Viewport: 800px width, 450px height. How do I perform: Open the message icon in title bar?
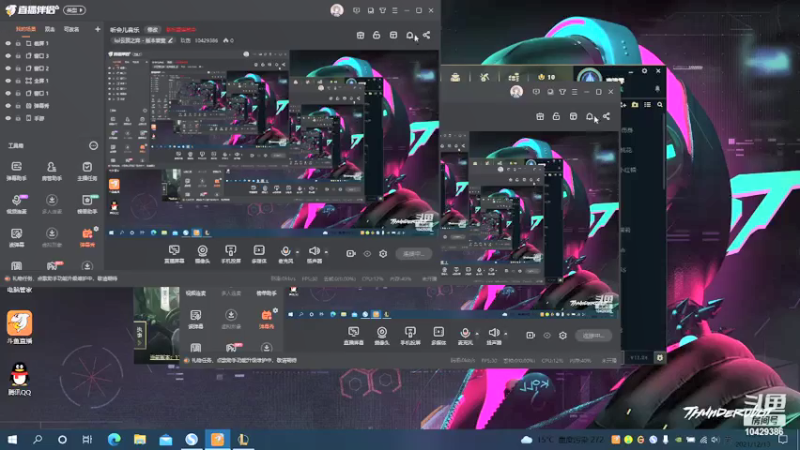(x=357, y=10)
